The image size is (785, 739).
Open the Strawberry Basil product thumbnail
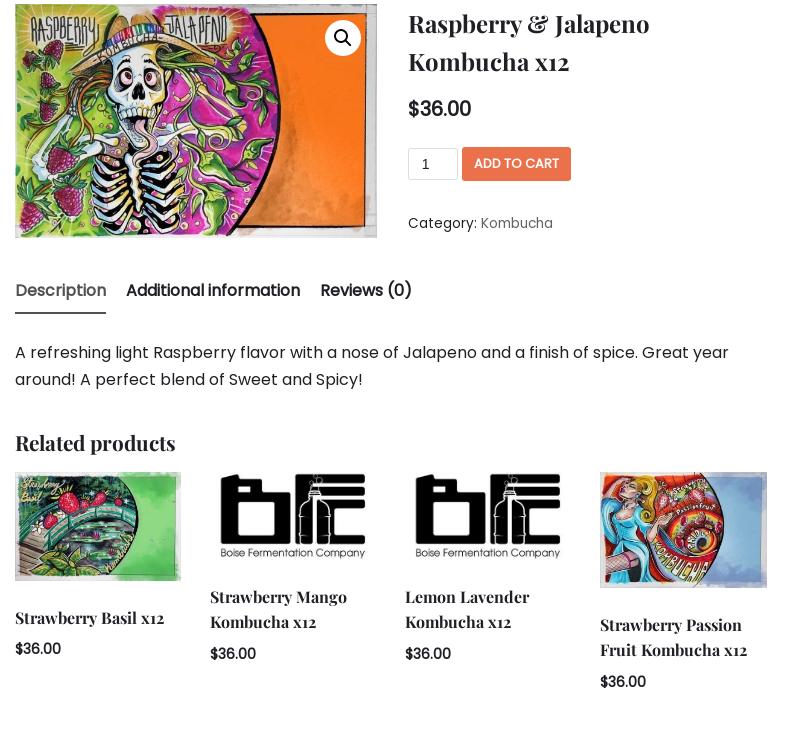coord(98,526)
